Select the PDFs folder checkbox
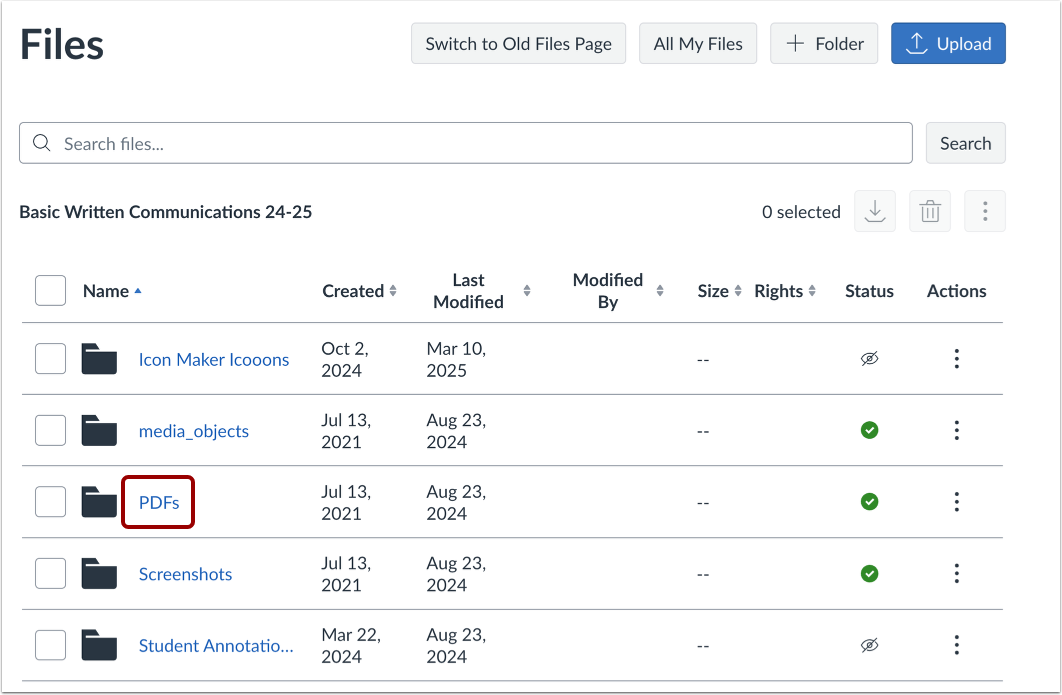 [50, 502]
